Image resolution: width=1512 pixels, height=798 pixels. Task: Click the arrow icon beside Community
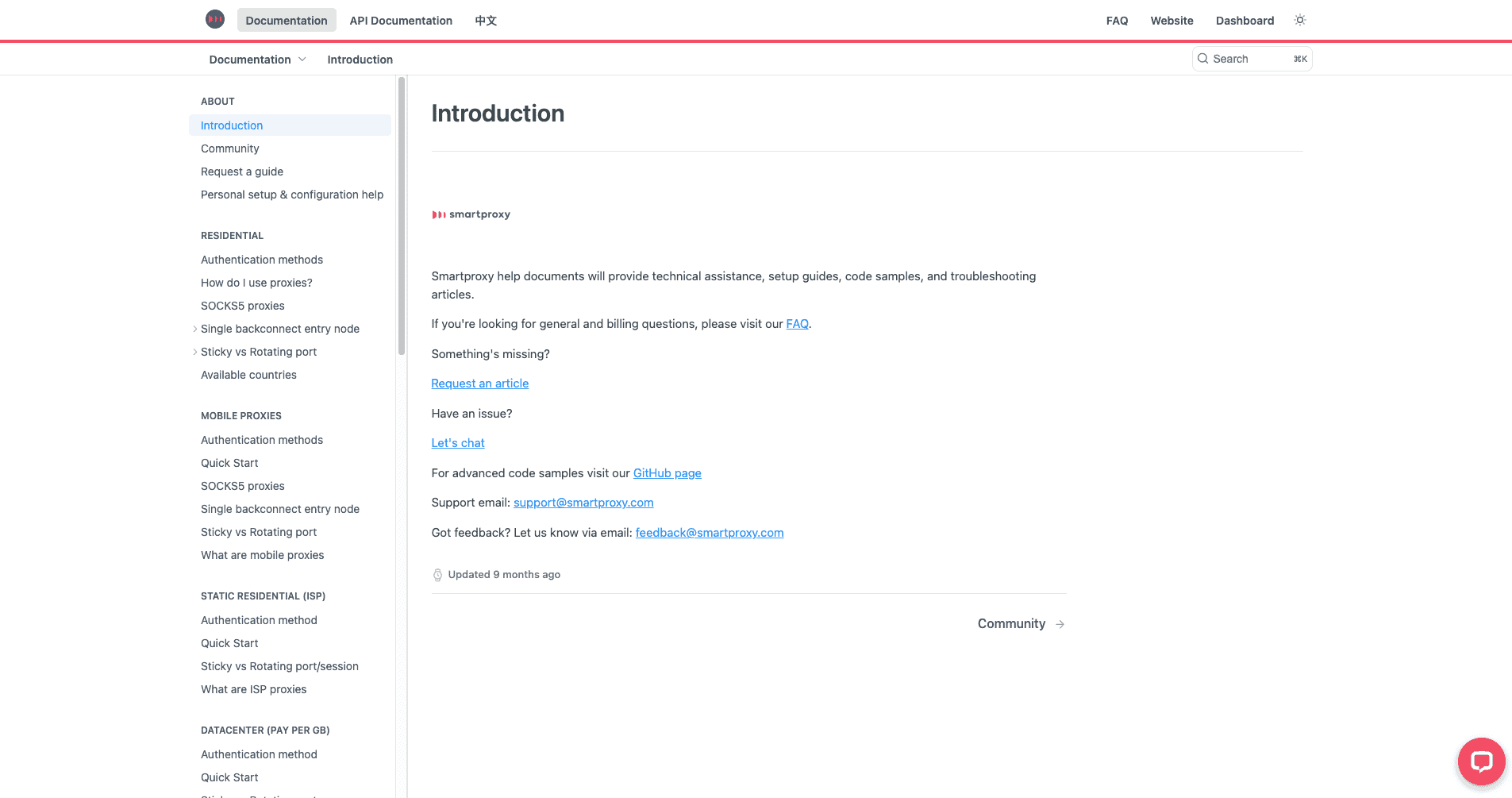pyautogui.click(x=1060, y=624)
